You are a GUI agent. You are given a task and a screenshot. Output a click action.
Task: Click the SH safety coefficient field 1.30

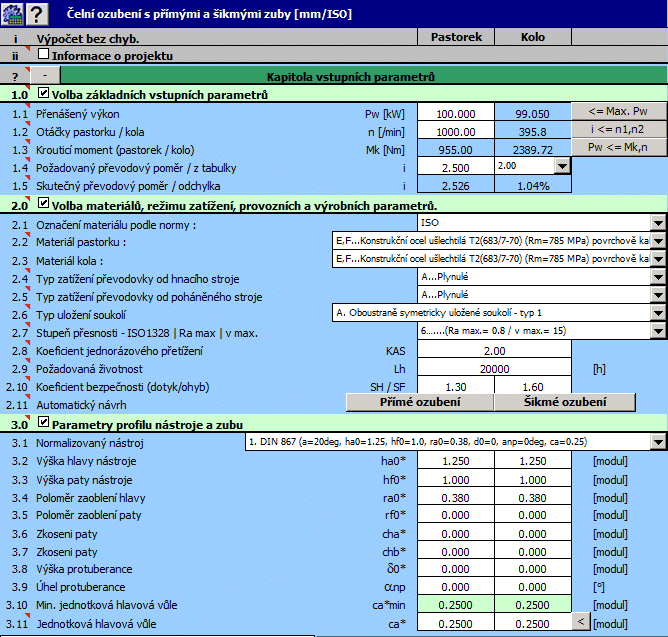click(455, 386)
